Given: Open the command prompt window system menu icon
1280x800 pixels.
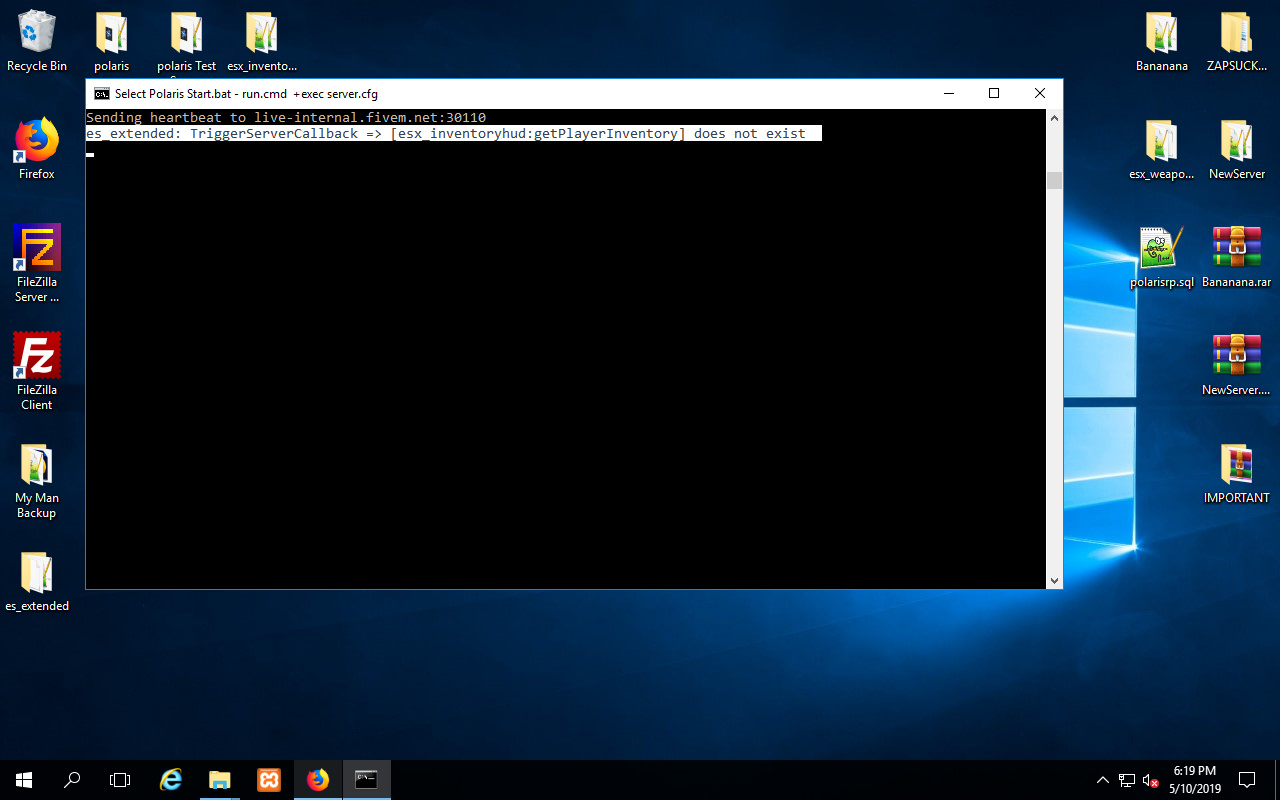Looking at the screenshot, I should click(x=102, y=93).
